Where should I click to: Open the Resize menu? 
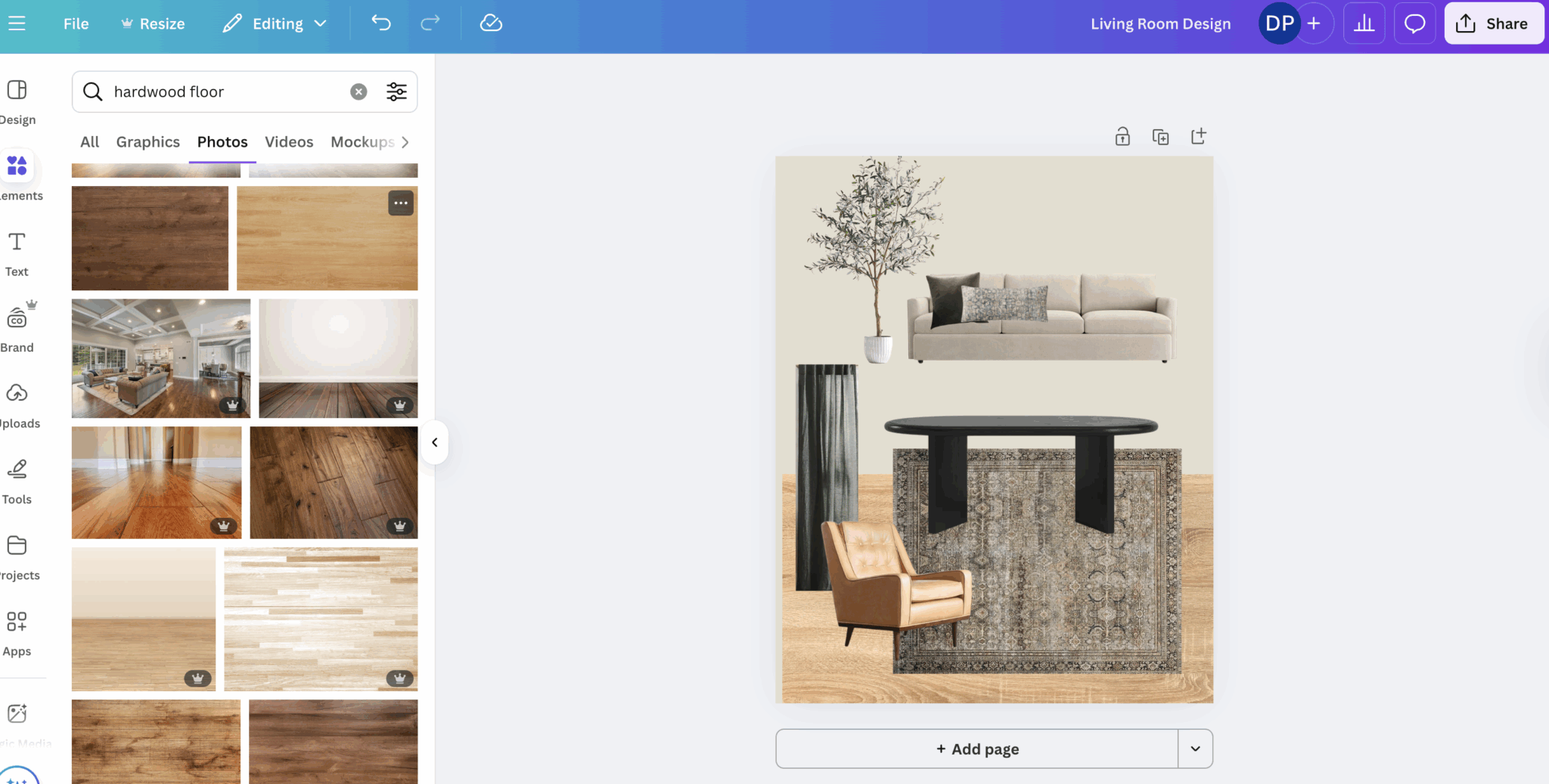pos(153,23)
